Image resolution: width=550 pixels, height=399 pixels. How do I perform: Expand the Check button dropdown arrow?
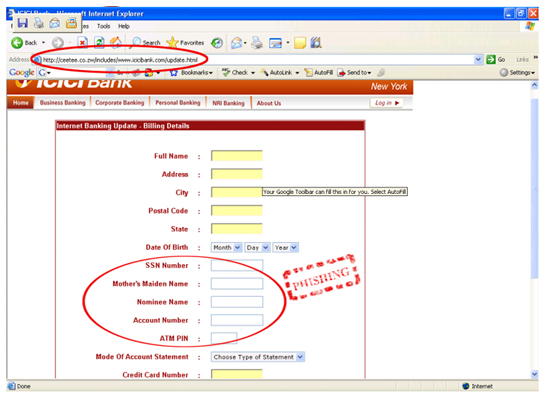[x=253, y=73]
